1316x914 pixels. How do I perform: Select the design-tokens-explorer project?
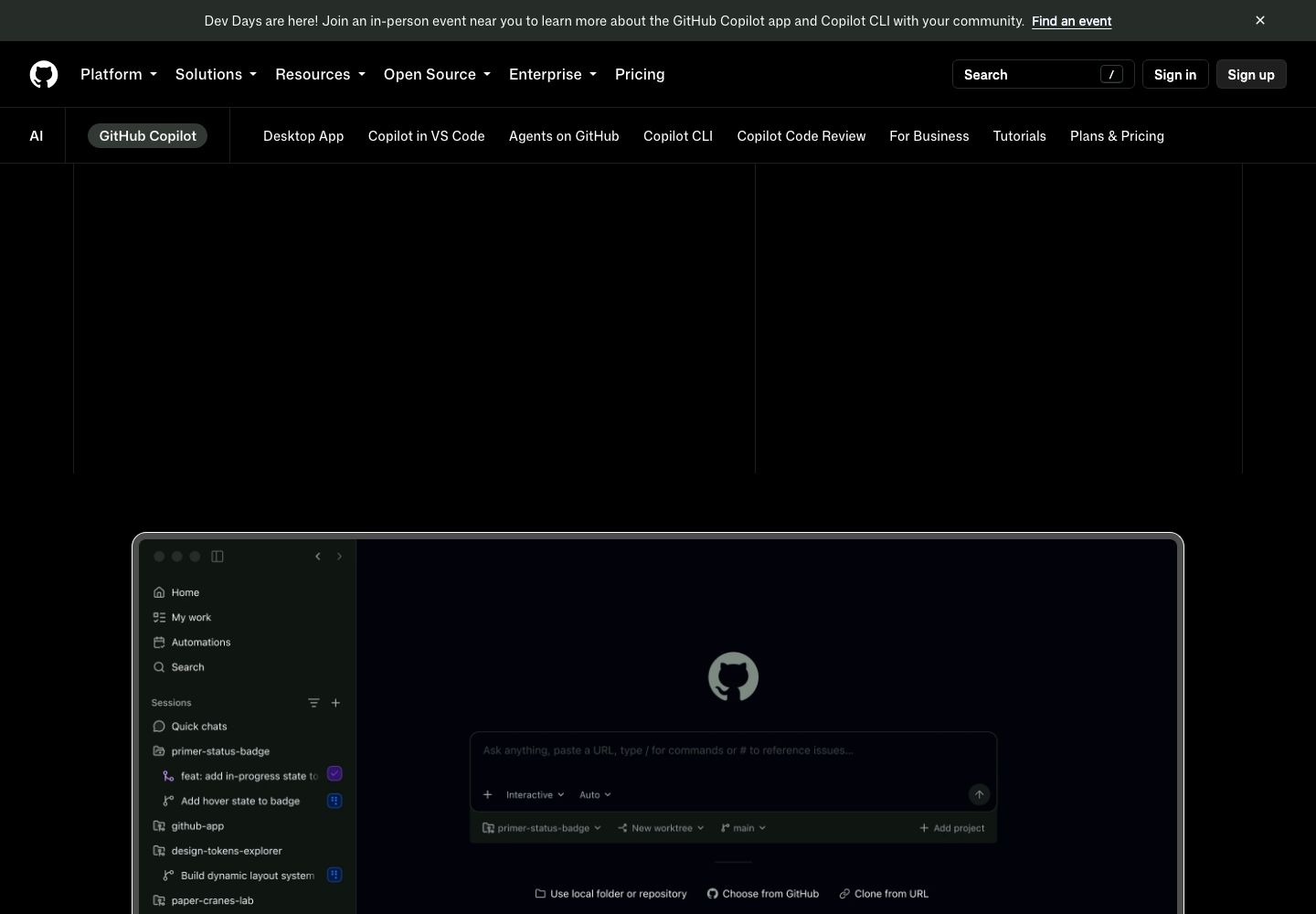click(x=218, y=851)
